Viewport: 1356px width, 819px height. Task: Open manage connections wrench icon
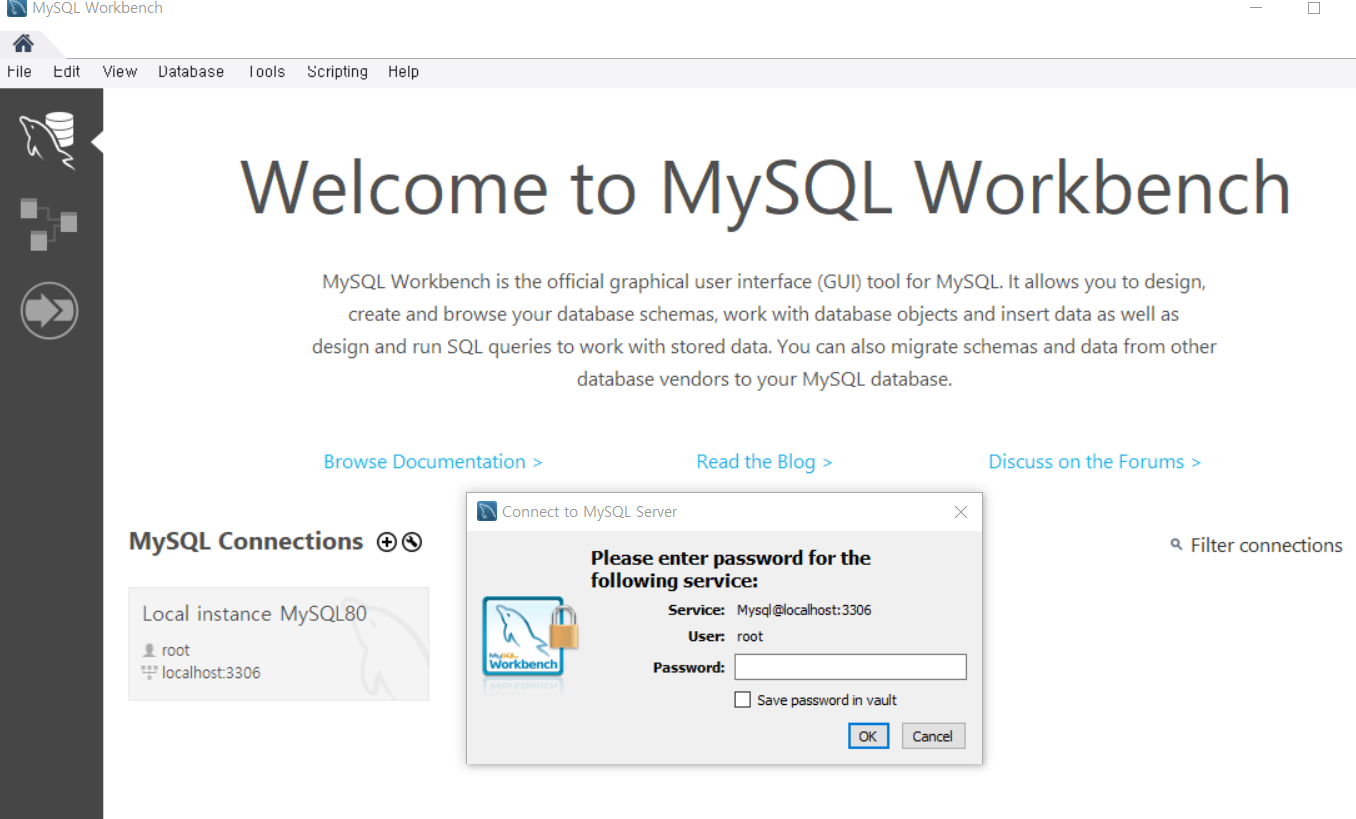[x=412, y=542]
